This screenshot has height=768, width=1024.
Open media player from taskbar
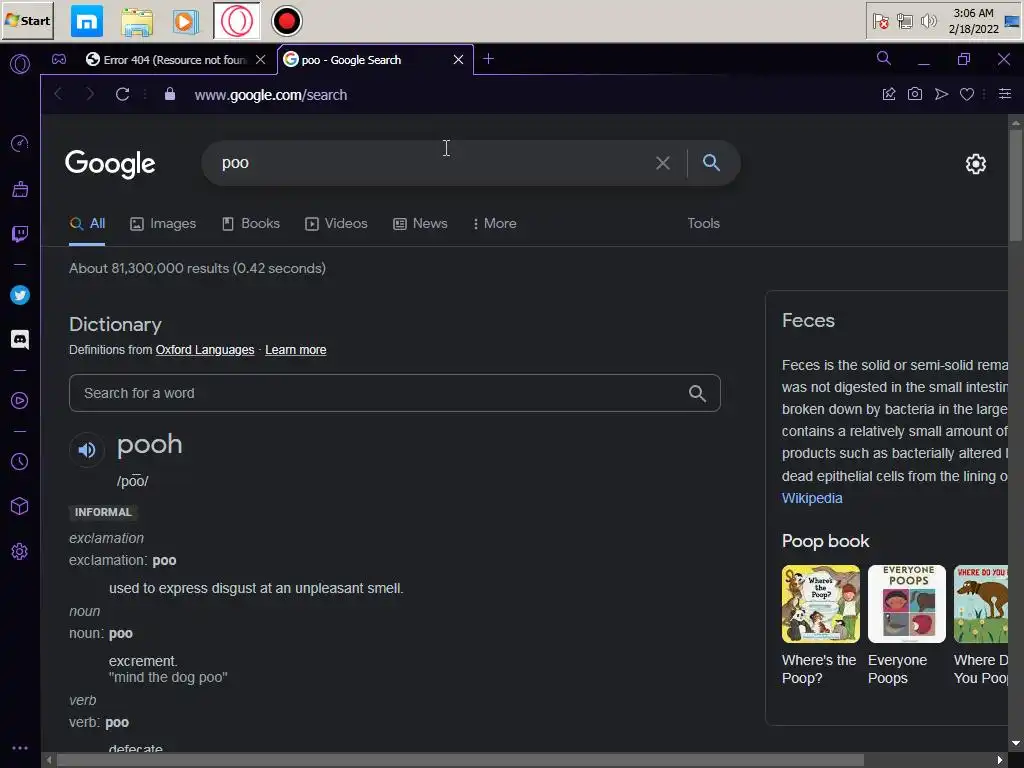coord(185,21)
